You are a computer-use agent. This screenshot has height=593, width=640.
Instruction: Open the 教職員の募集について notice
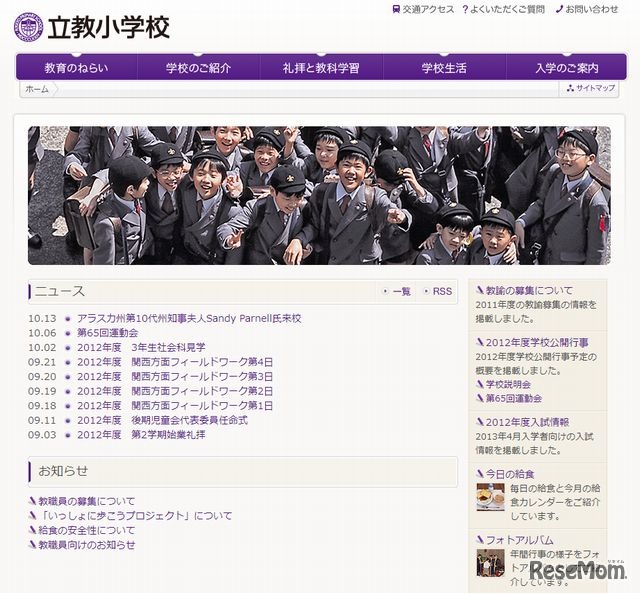(x=87, y=501)
